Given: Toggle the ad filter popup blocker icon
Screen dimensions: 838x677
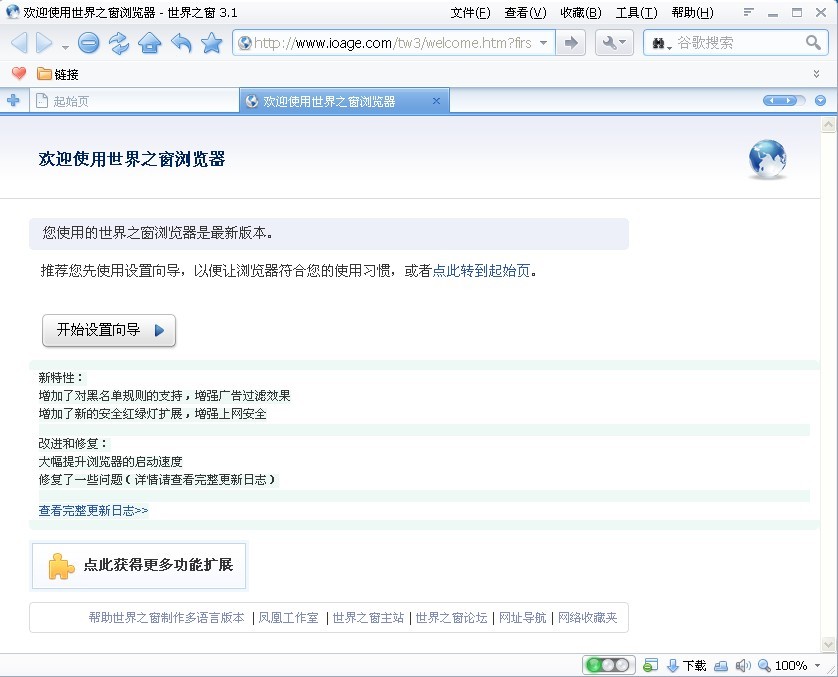Looking at the screenshot, I should (650, 665).
